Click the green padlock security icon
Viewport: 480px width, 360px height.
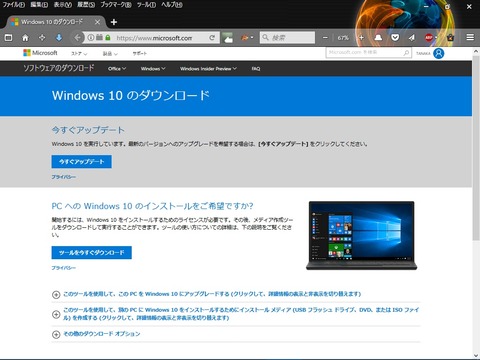(x=108, y=38)
